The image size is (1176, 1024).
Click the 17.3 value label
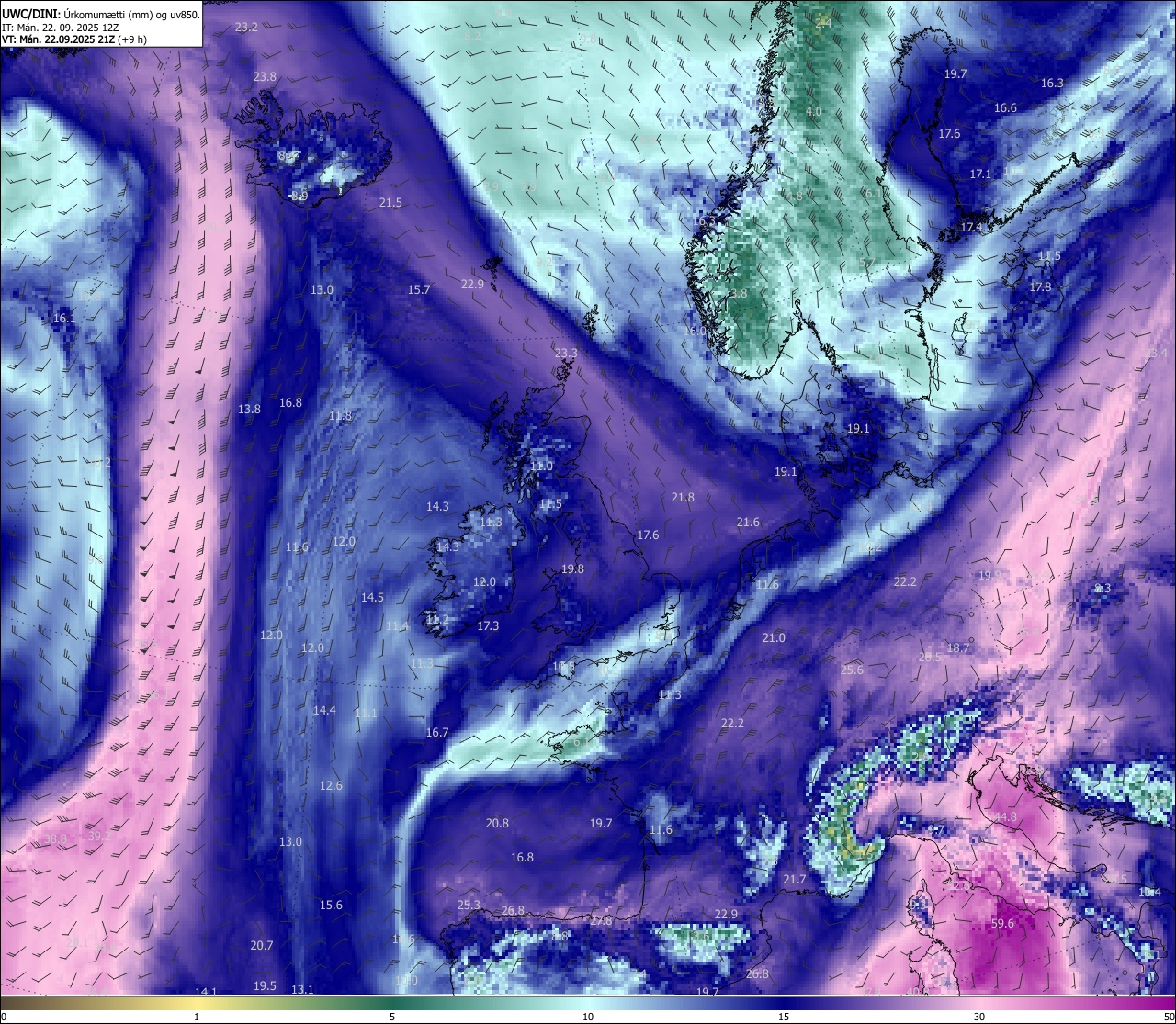pos(488,626)
